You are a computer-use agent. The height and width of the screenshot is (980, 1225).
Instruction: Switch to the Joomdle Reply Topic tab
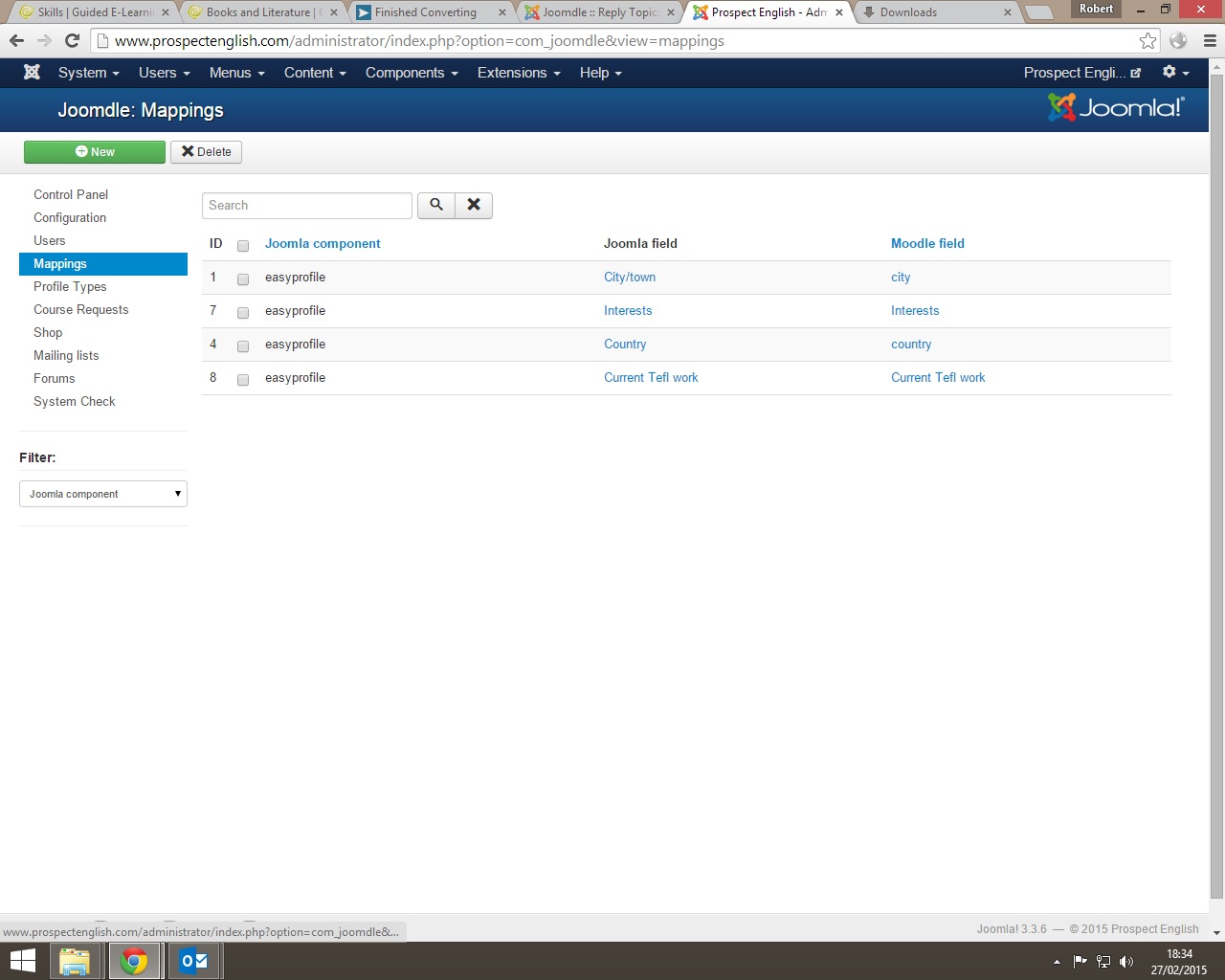pos(600,12)
